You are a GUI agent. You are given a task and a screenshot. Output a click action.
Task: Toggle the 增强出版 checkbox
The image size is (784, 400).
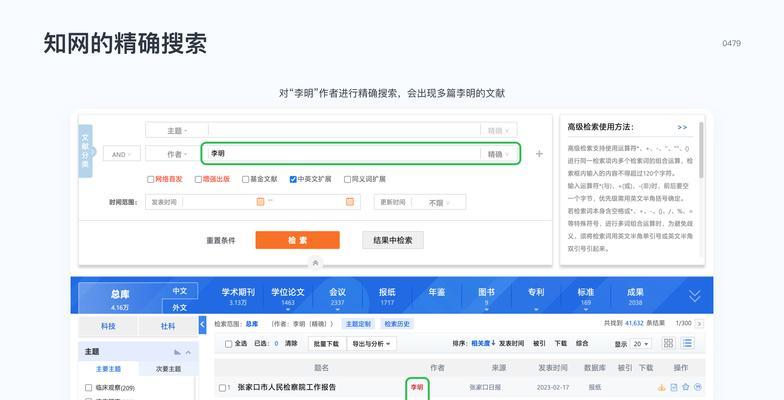tap(198, 179)
